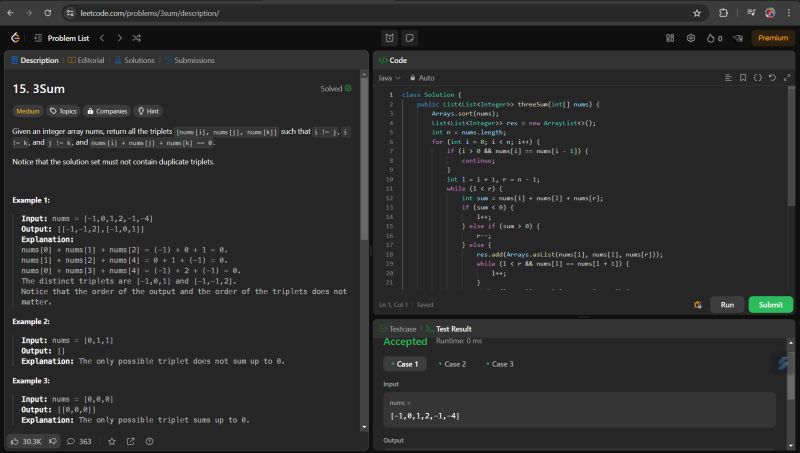Open browser extensions puzzle icon
The height and width of the screenshot is (453, 800).
(723, 13)
